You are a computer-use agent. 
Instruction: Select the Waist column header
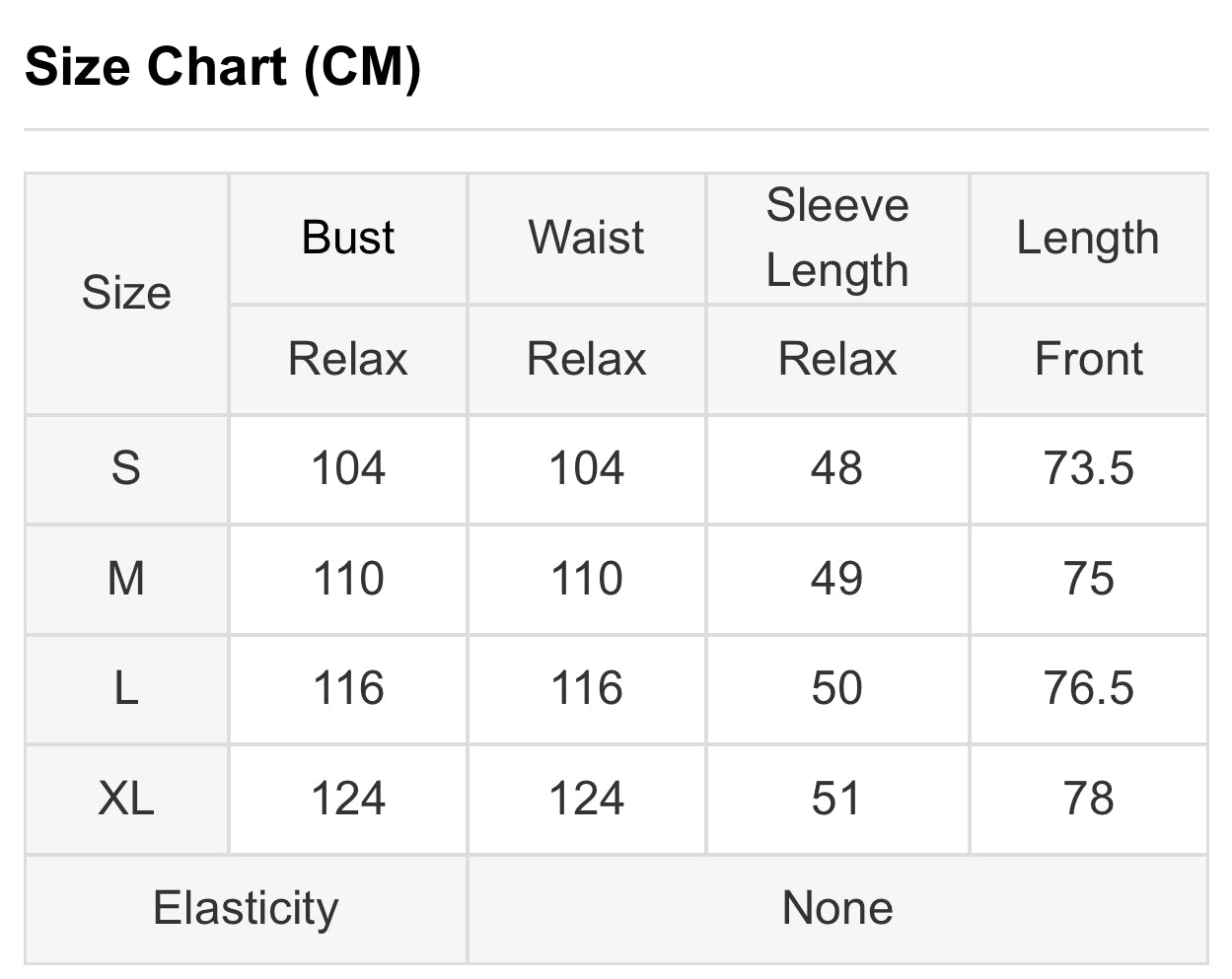tap(587, 238)
